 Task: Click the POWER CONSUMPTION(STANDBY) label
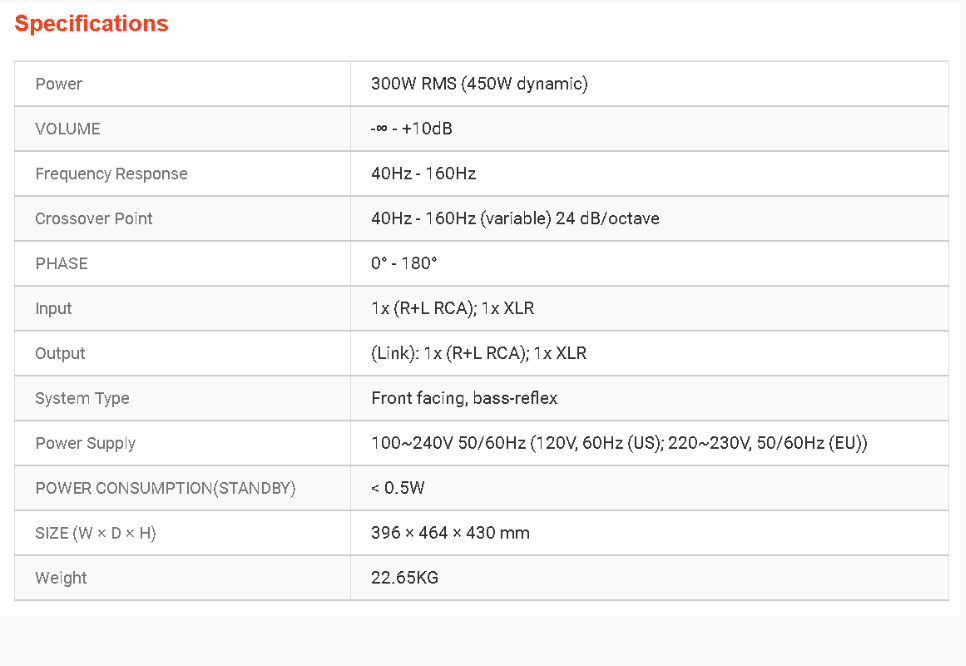(x=165, y=489)
